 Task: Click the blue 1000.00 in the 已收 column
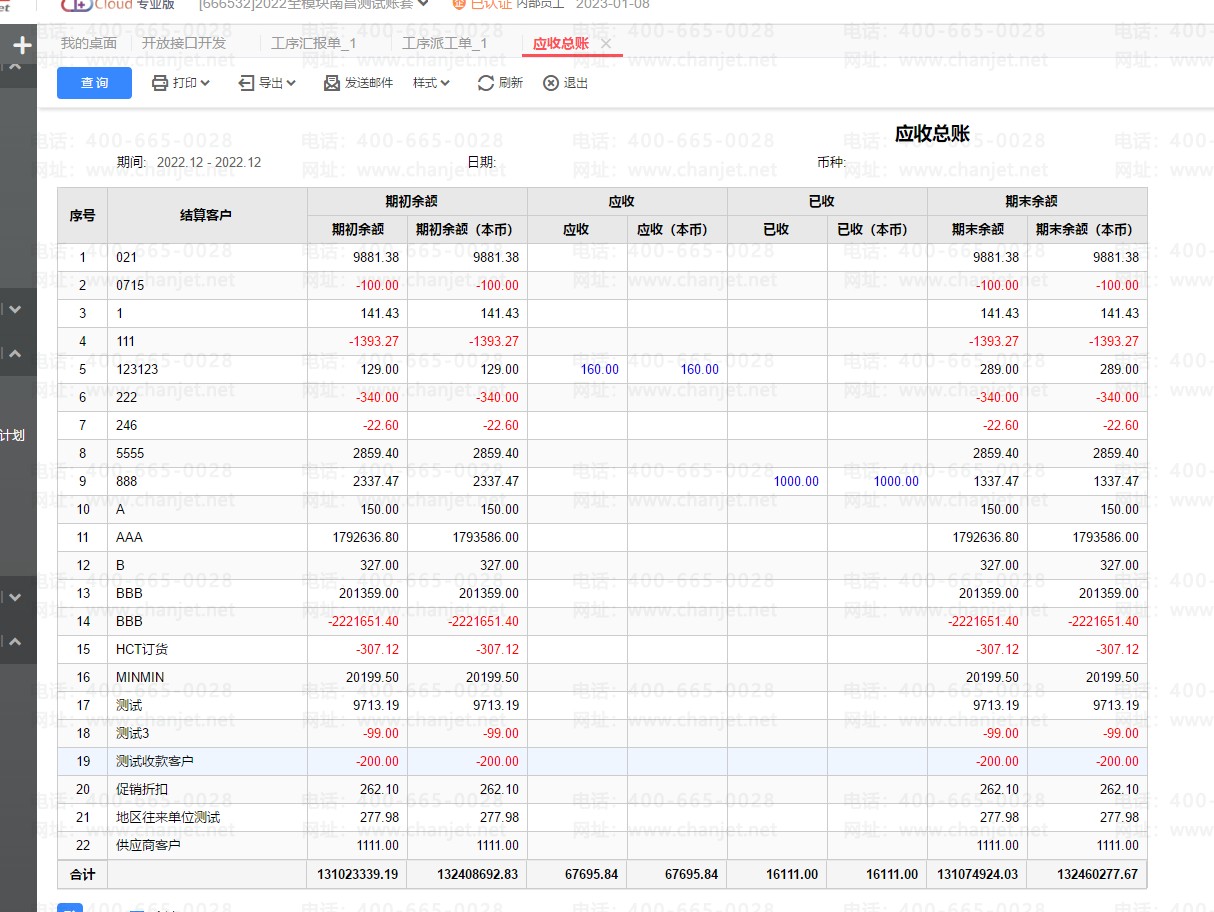(x=796, y=481)
